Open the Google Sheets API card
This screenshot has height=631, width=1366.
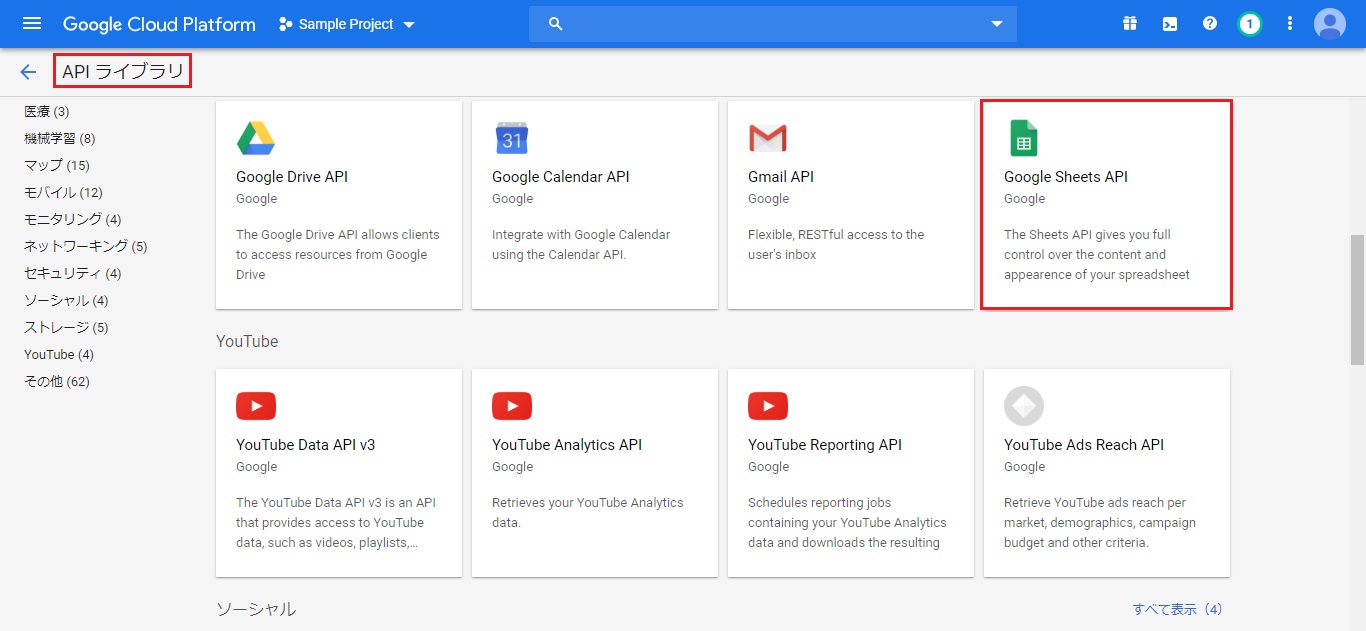(x=1106, y=205)
